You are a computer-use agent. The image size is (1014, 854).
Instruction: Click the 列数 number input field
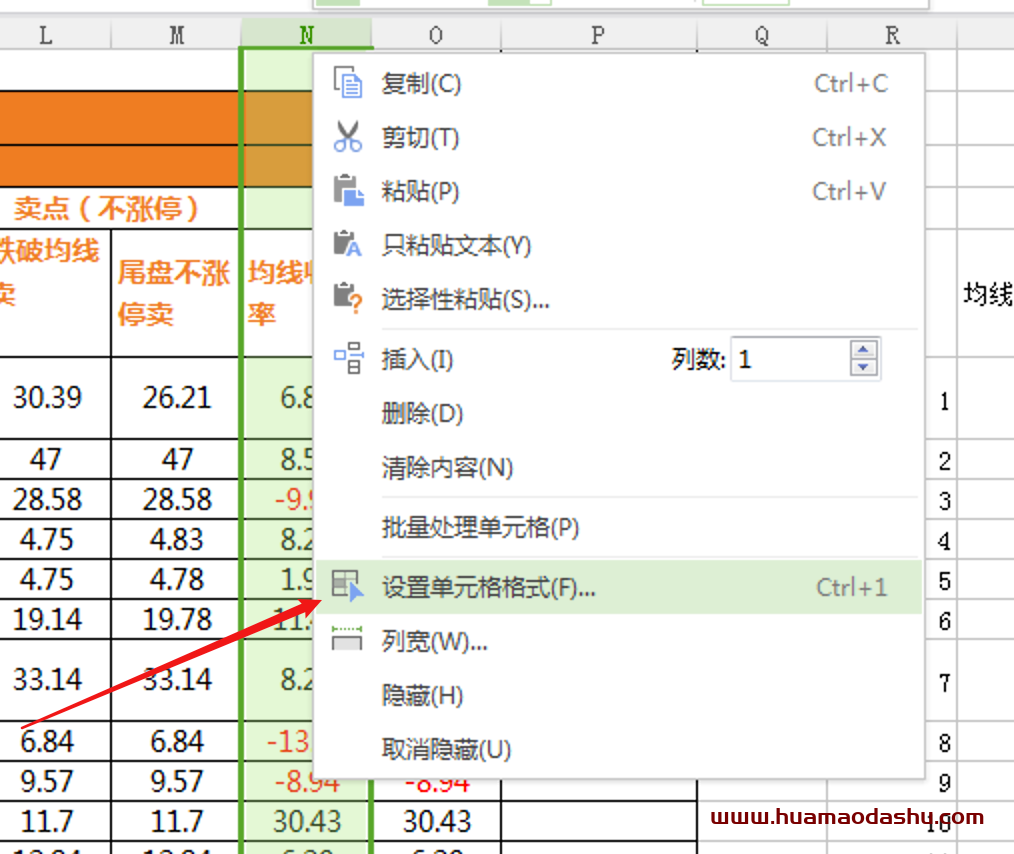pyautogui.click(x=792, y=359)
